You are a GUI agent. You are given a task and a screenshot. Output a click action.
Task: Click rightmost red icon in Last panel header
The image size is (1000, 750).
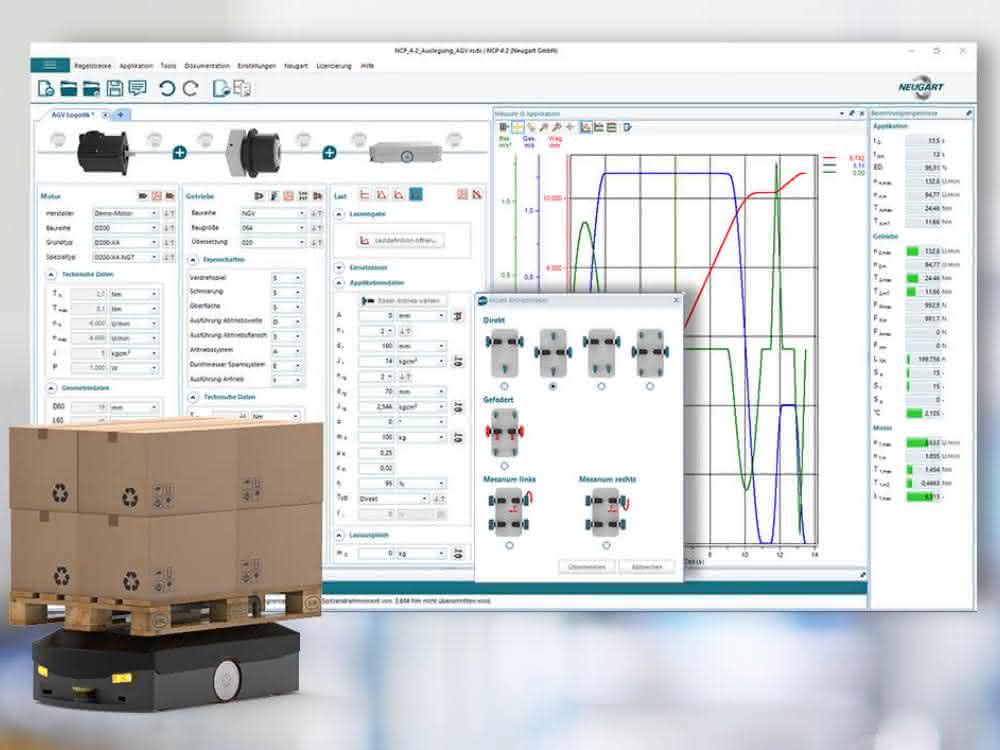(x=477, y=195)
